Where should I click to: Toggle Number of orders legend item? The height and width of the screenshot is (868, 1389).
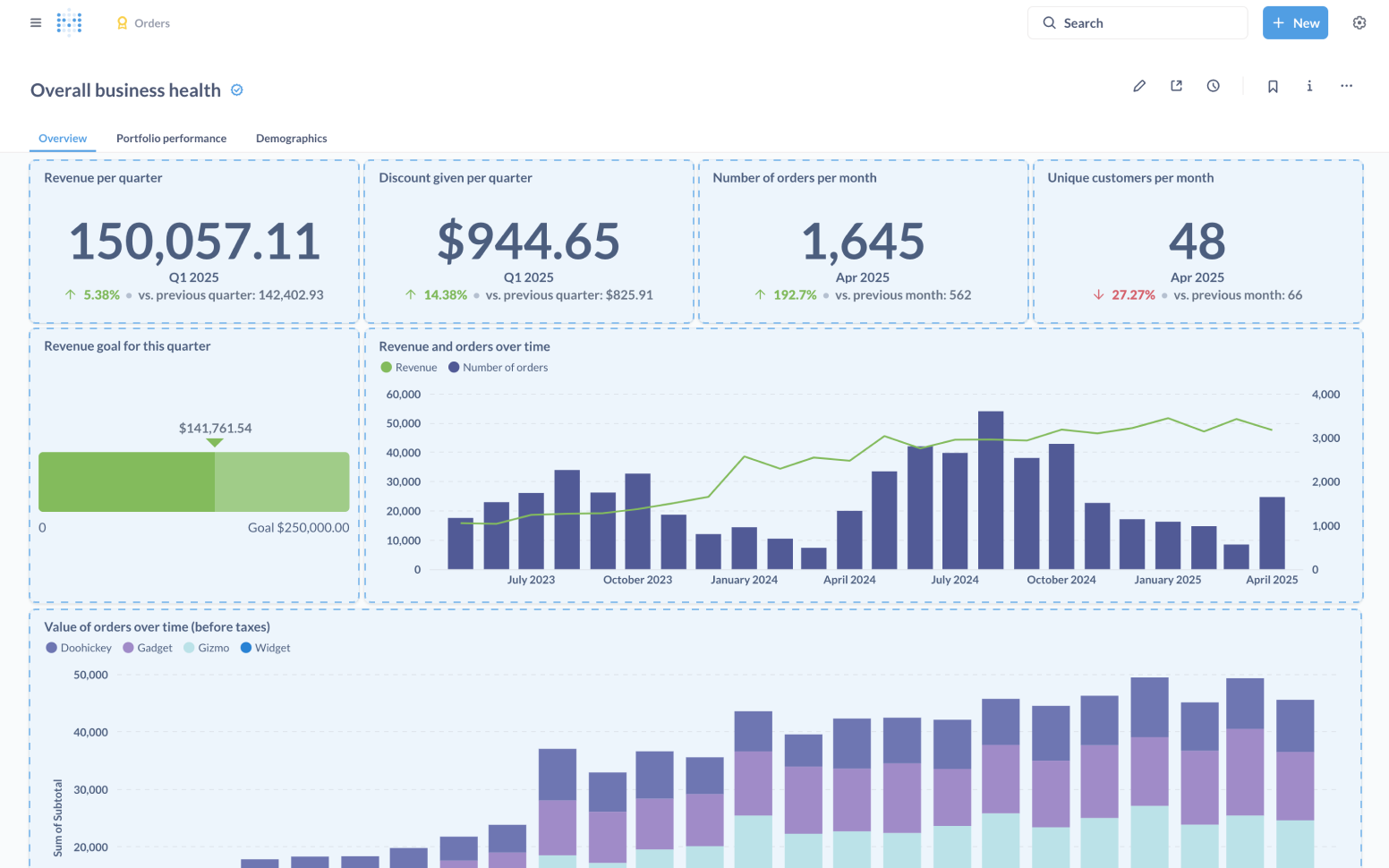coord(499,368)
